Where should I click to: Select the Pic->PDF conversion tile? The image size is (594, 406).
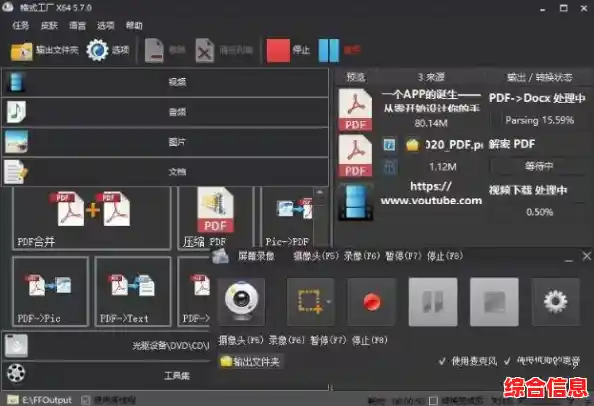tap(288, 219)
